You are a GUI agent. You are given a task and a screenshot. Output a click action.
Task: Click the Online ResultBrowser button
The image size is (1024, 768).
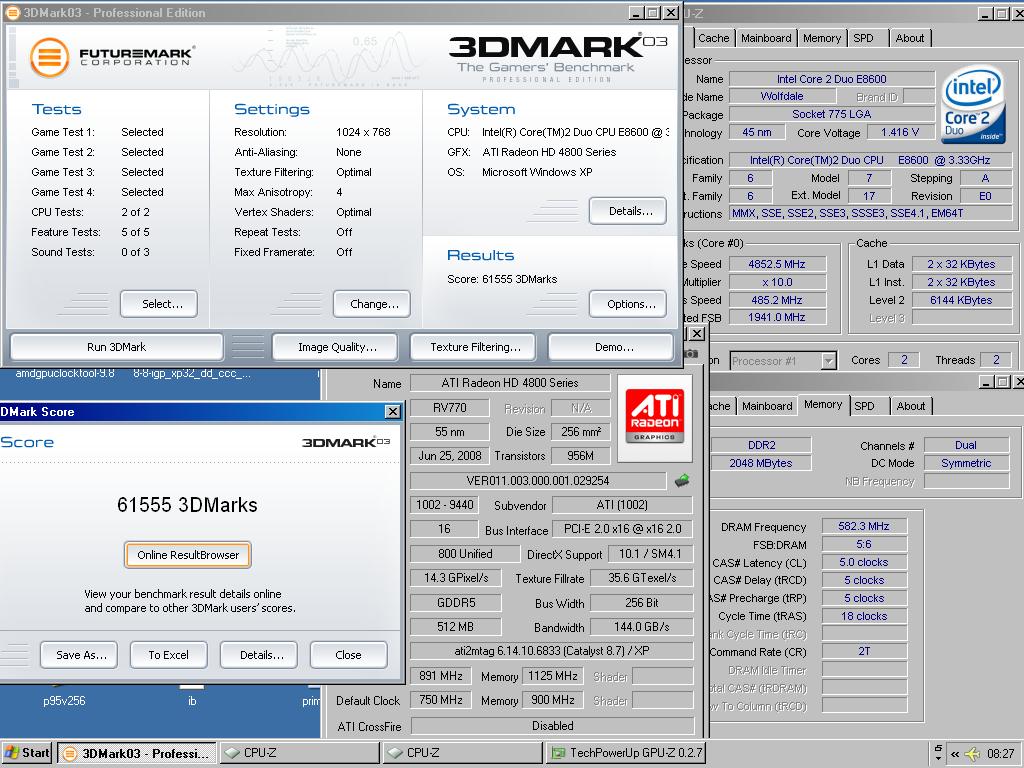click(188, 554)
